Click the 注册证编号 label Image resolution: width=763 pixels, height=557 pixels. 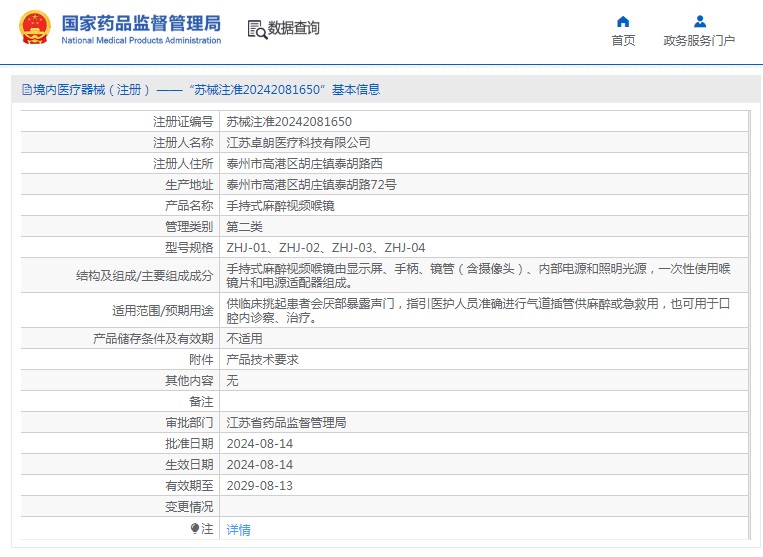183,122
